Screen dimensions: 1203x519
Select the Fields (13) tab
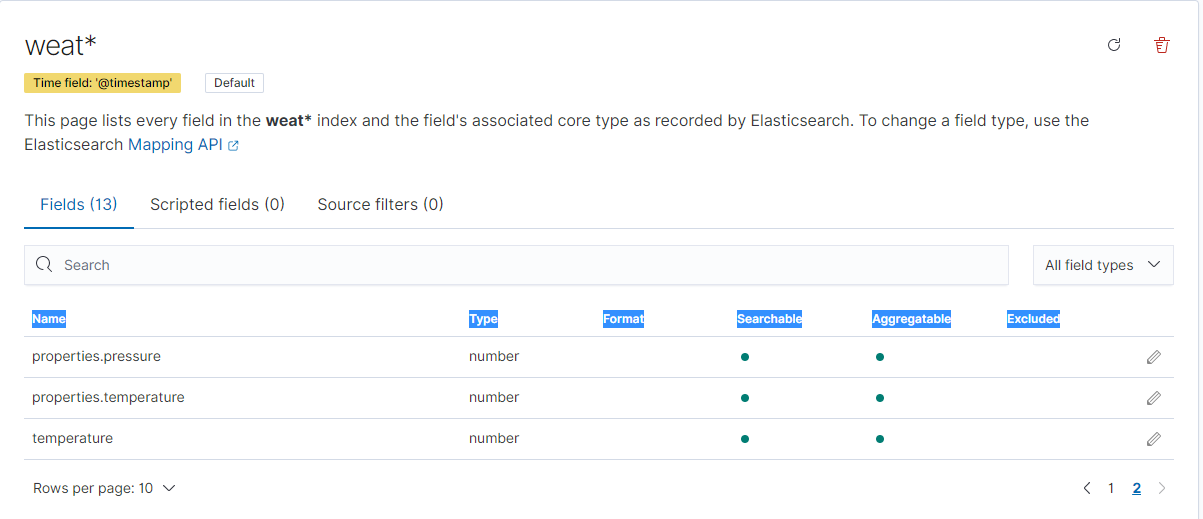[x=79, y=204]
